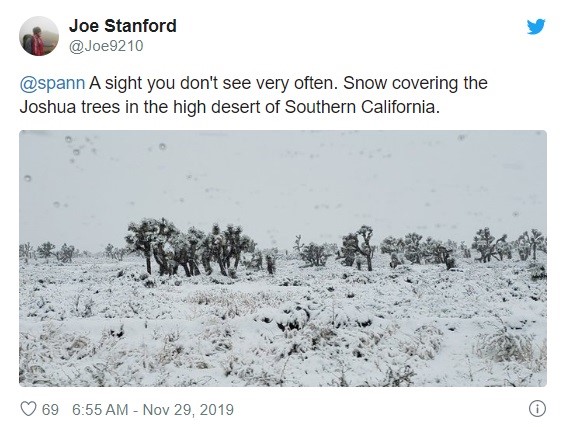The height and width of the screenshot is (427, 561).
Task: Click the person in red in the avatar
Action: pyautogui.click(x=38, y=42)
